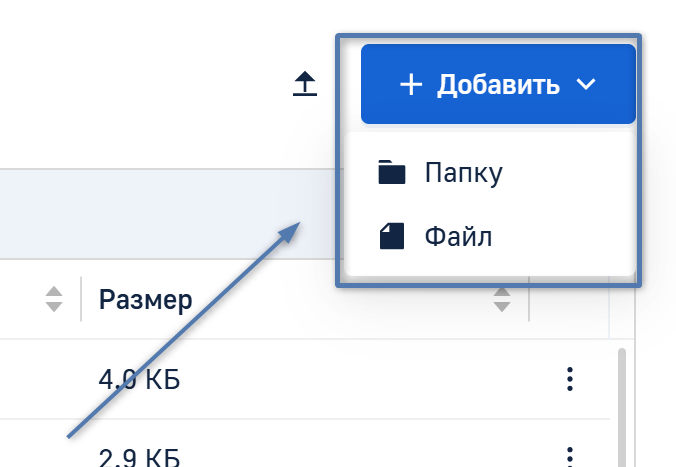Choose Папку from the add menu

463,173
